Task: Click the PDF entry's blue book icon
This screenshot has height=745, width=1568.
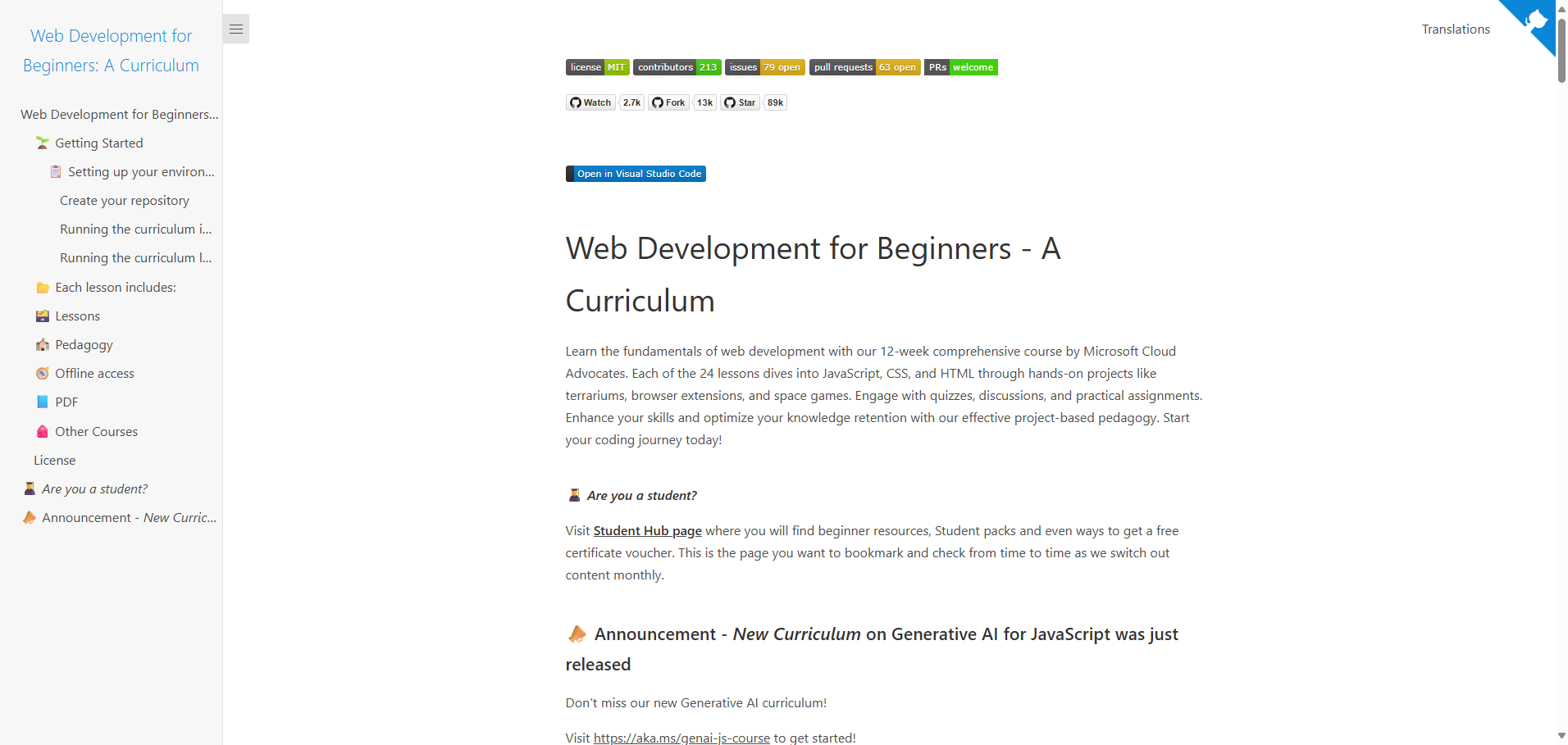Action: [x=43, y=402]
